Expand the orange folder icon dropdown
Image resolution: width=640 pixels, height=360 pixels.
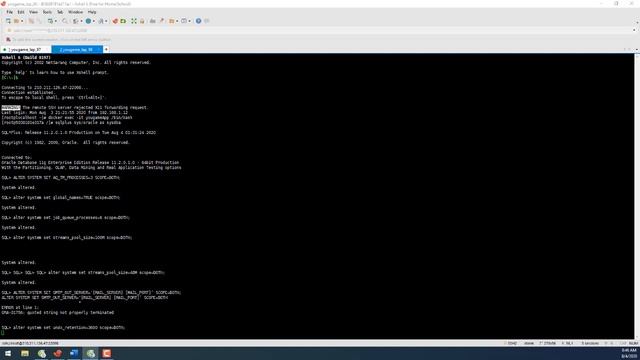pos(177,21)
